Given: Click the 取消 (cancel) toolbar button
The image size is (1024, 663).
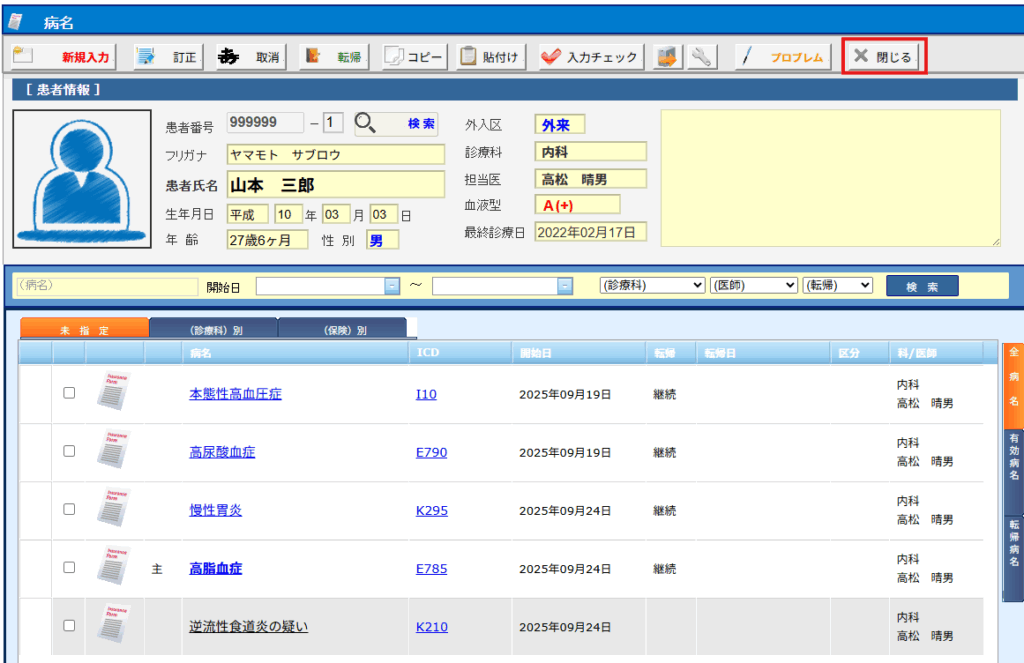Looking at the screenshot, I should (x=250, y=57).
